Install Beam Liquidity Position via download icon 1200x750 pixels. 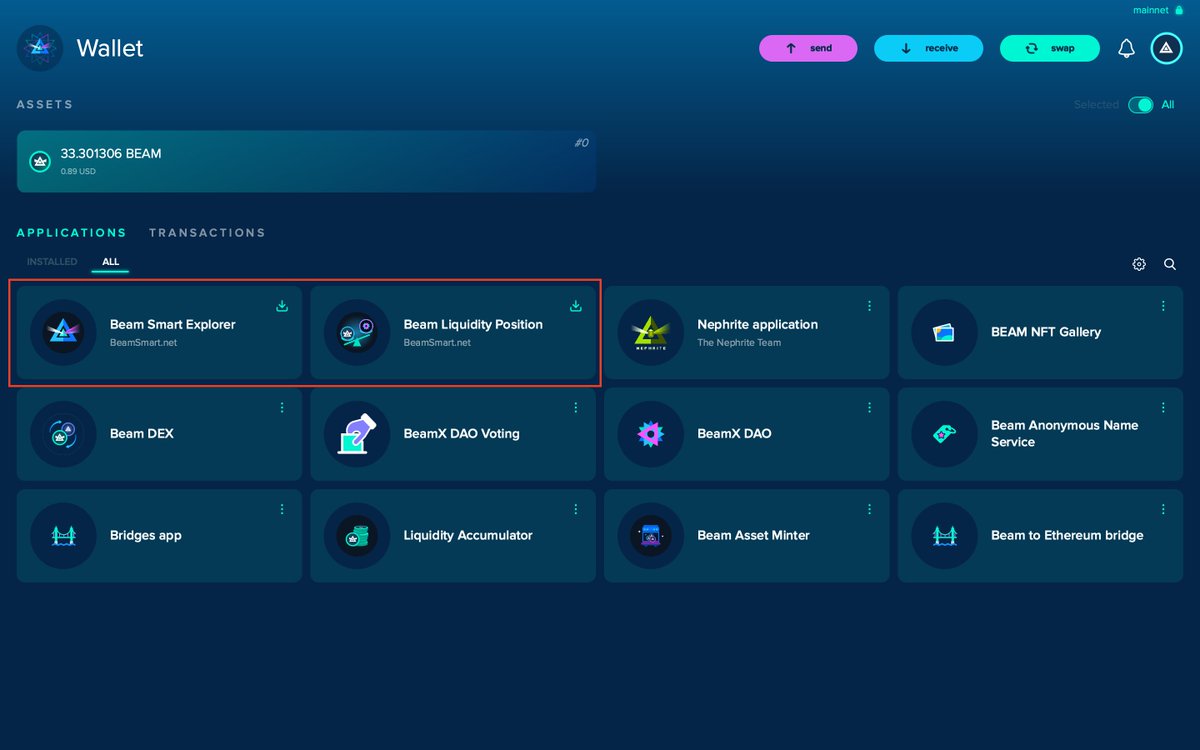576,306
